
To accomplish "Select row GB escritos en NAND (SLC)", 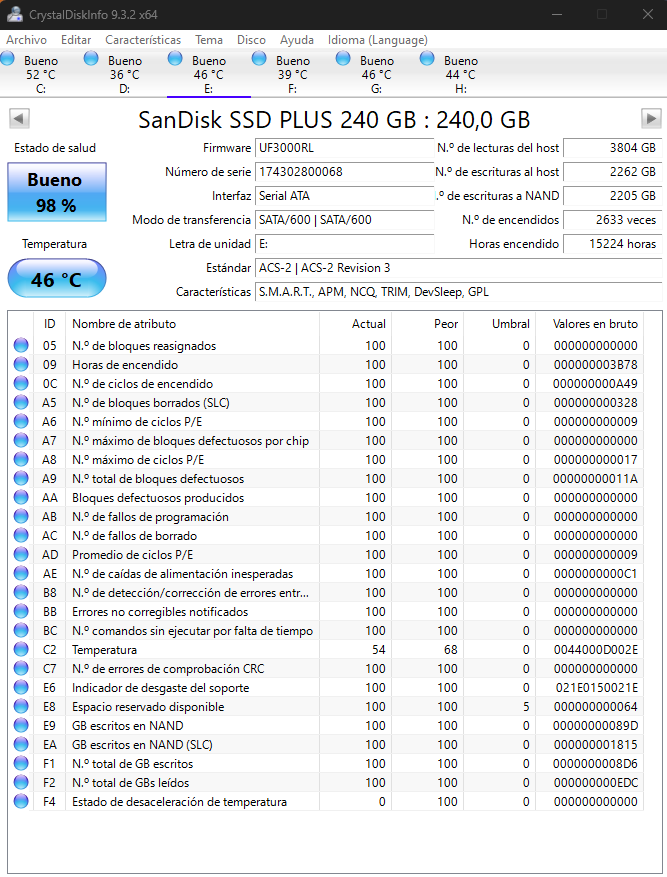I will tap(326, 744).
